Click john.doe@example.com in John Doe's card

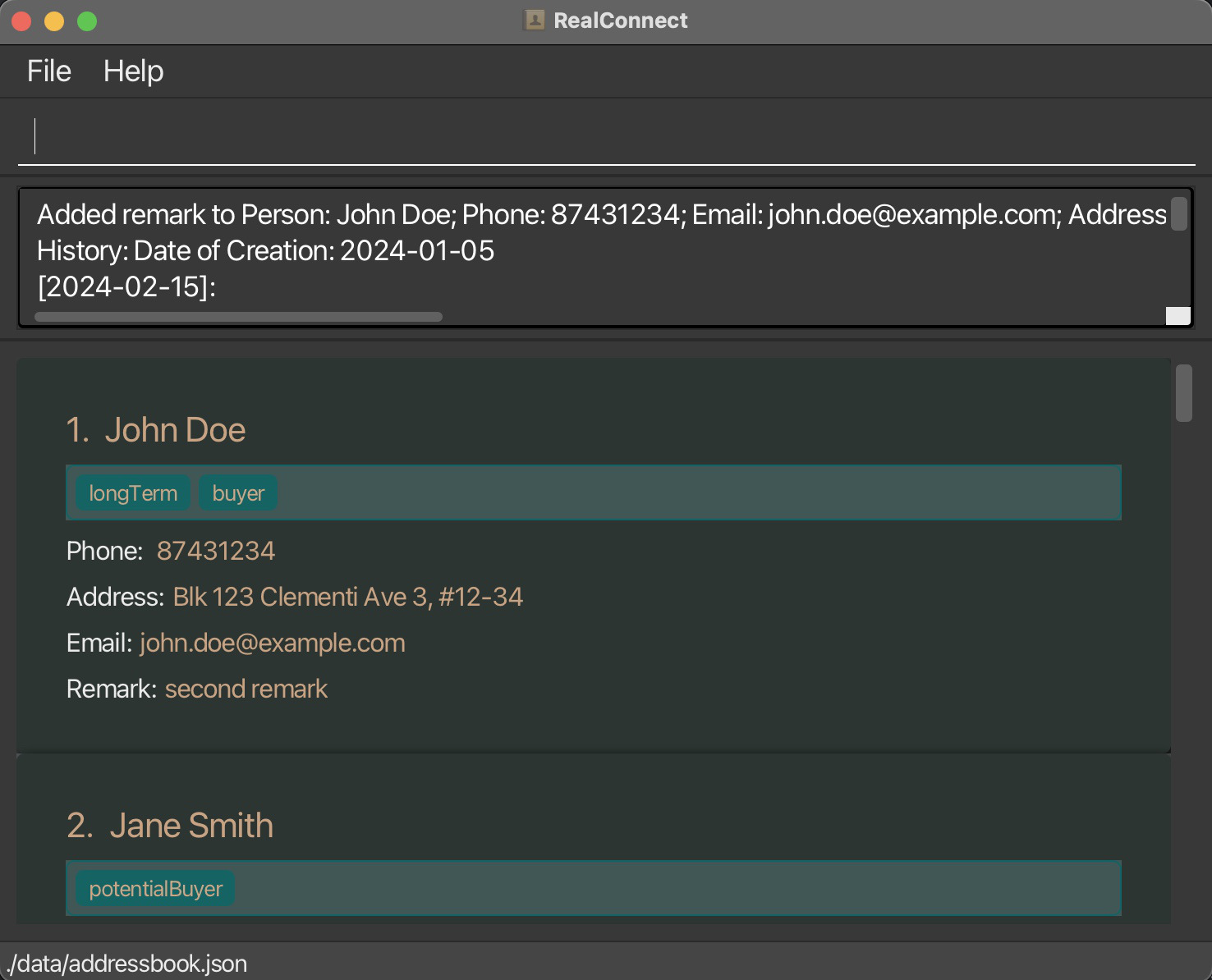(273, 643)
